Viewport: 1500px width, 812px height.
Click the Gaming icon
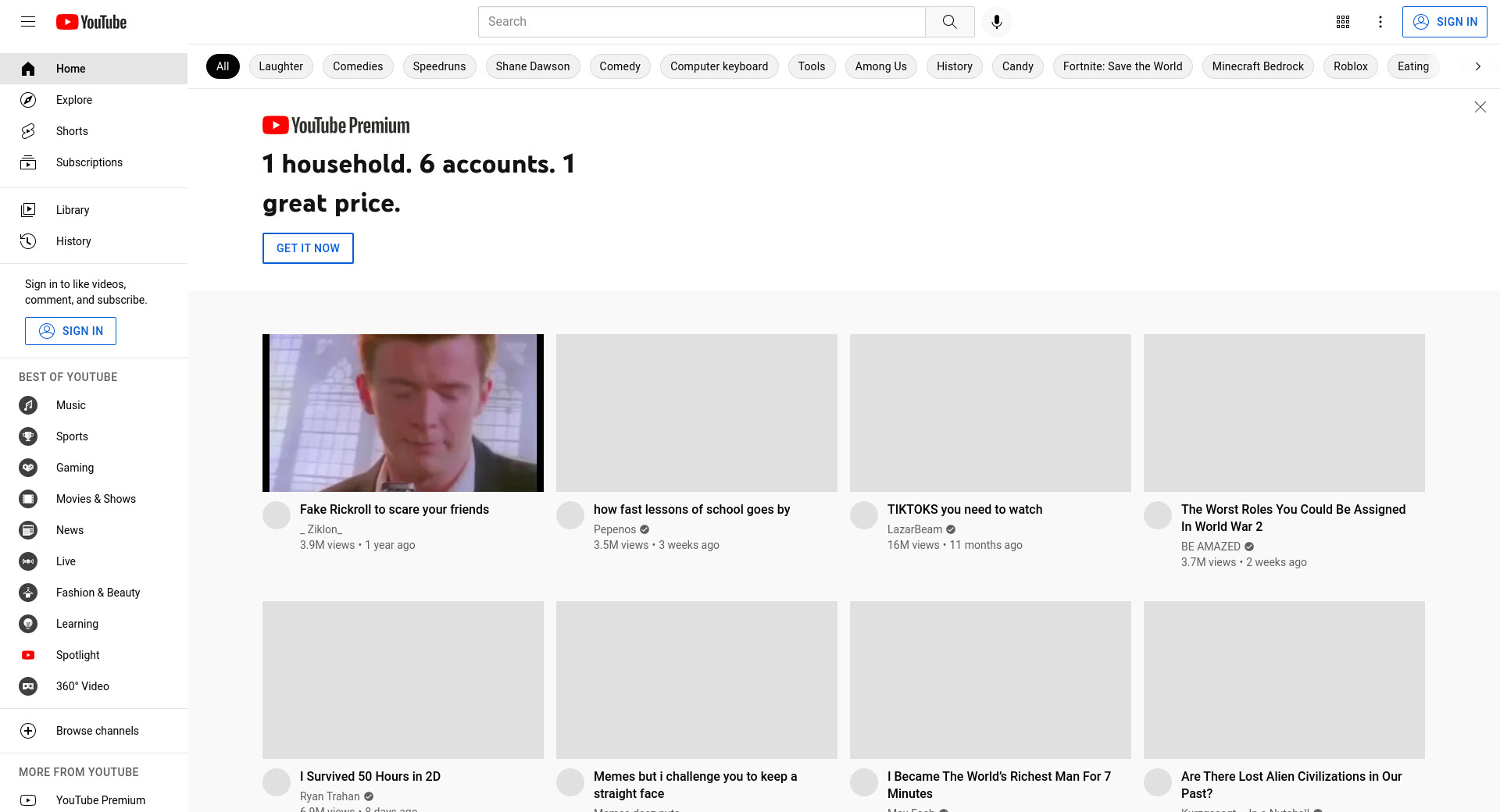click(28, 468)
